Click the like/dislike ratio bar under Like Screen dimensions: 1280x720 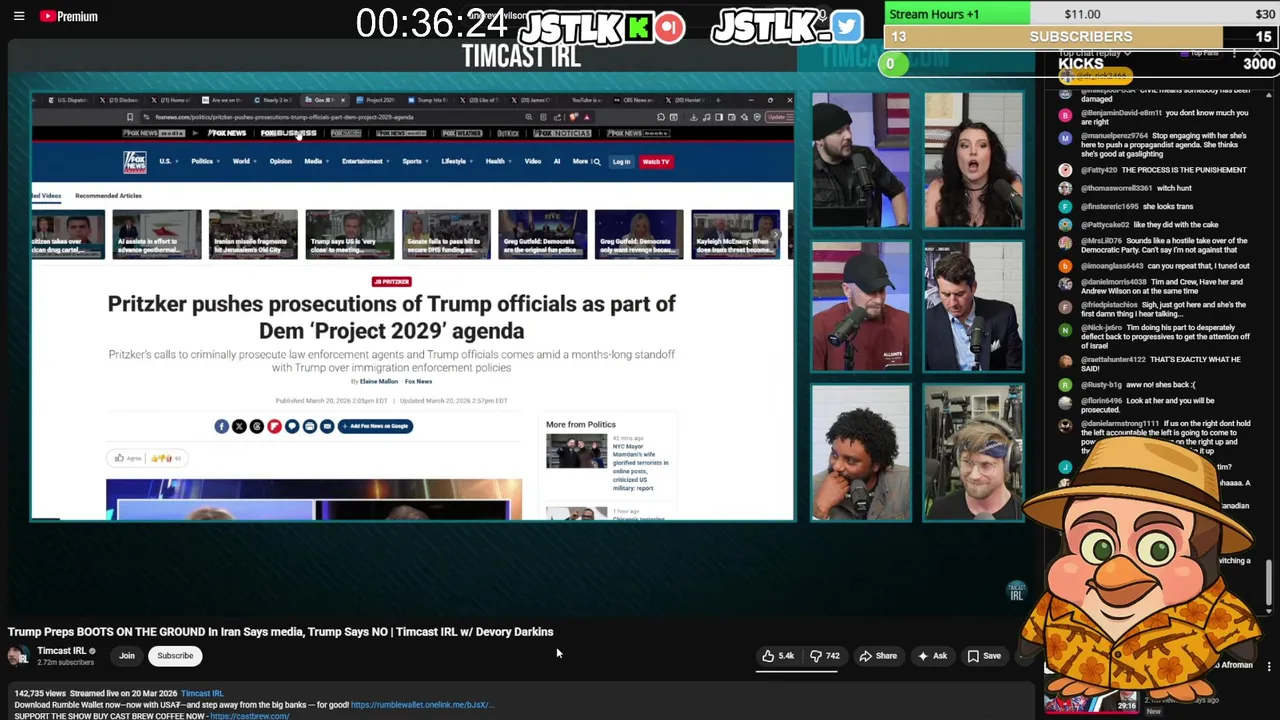(797, 671)
